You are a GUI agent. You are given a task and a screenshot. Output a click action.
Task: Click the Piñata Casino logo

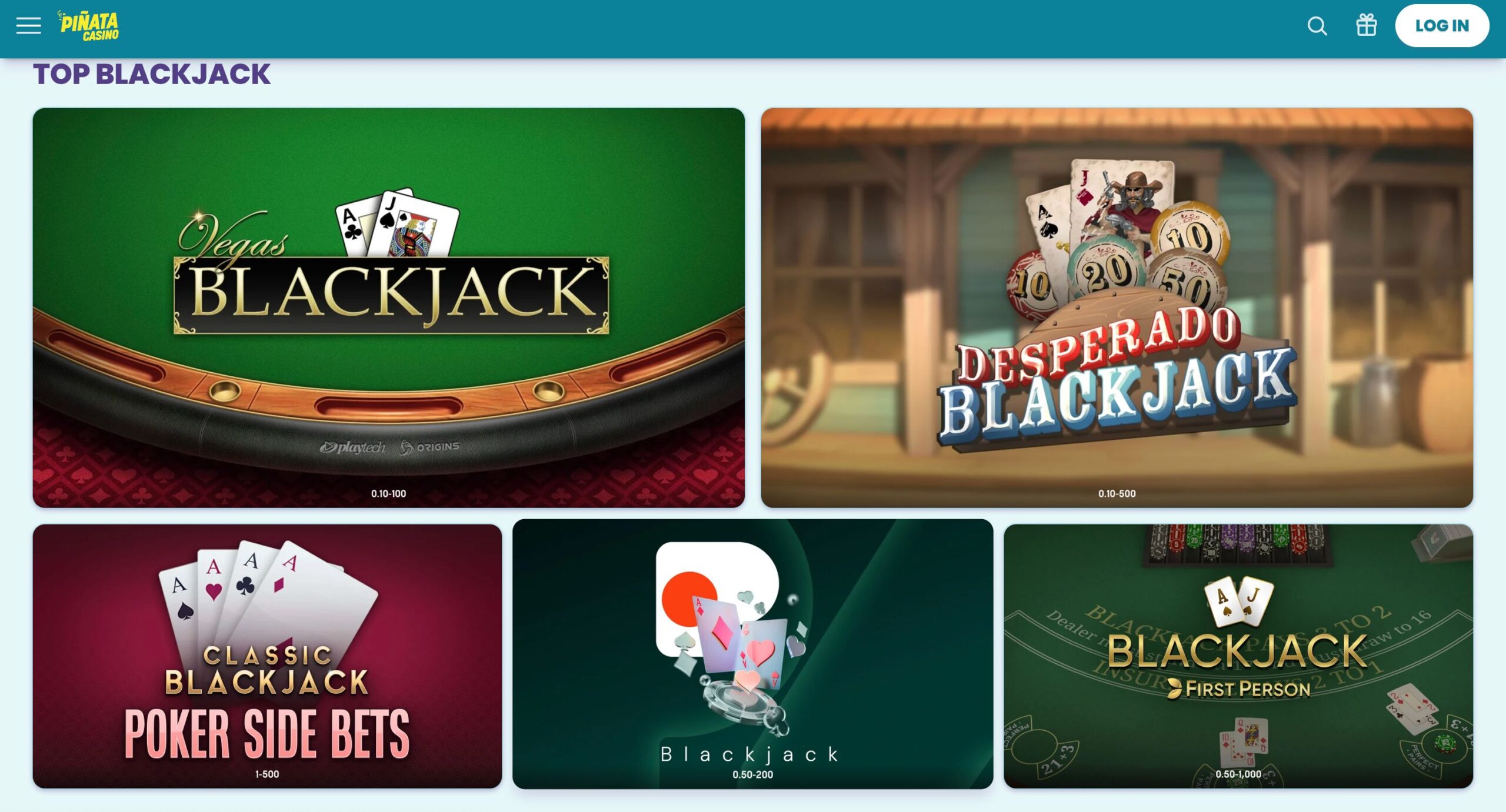click(88, 26)
